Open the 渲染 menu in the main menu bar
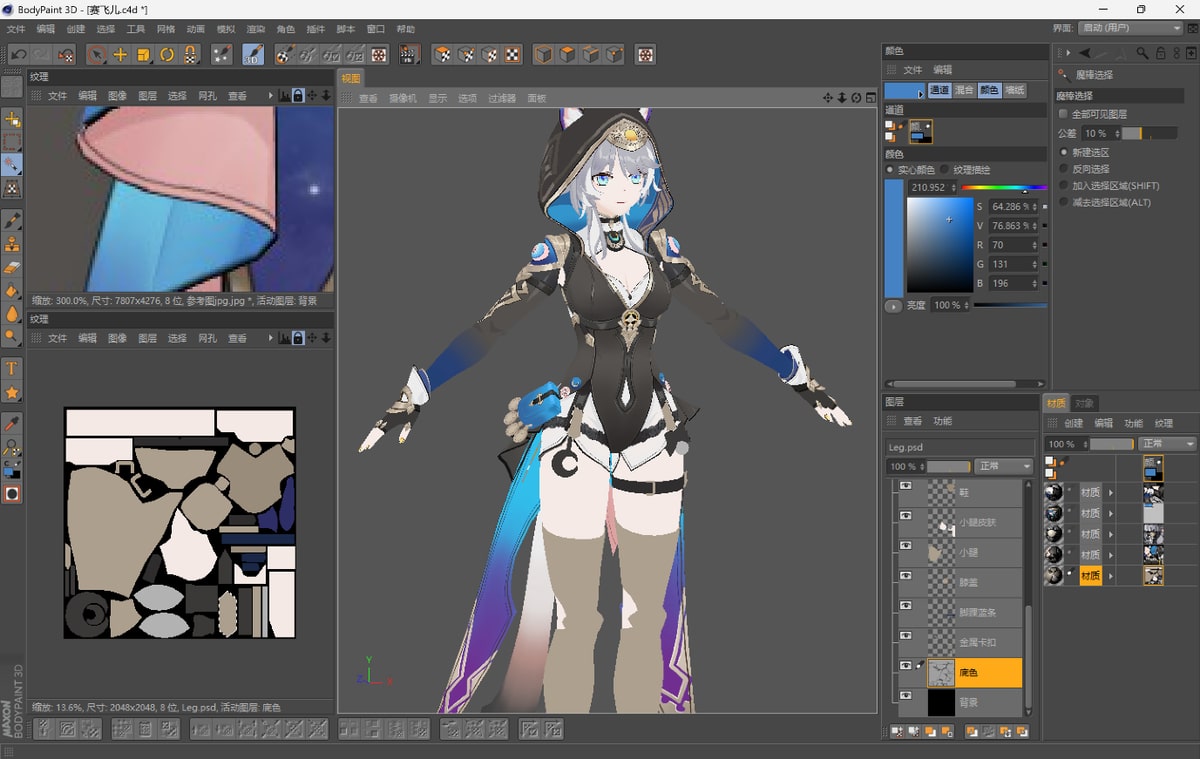The width and height of the screenshot is (1200, 759). (255, 29)
